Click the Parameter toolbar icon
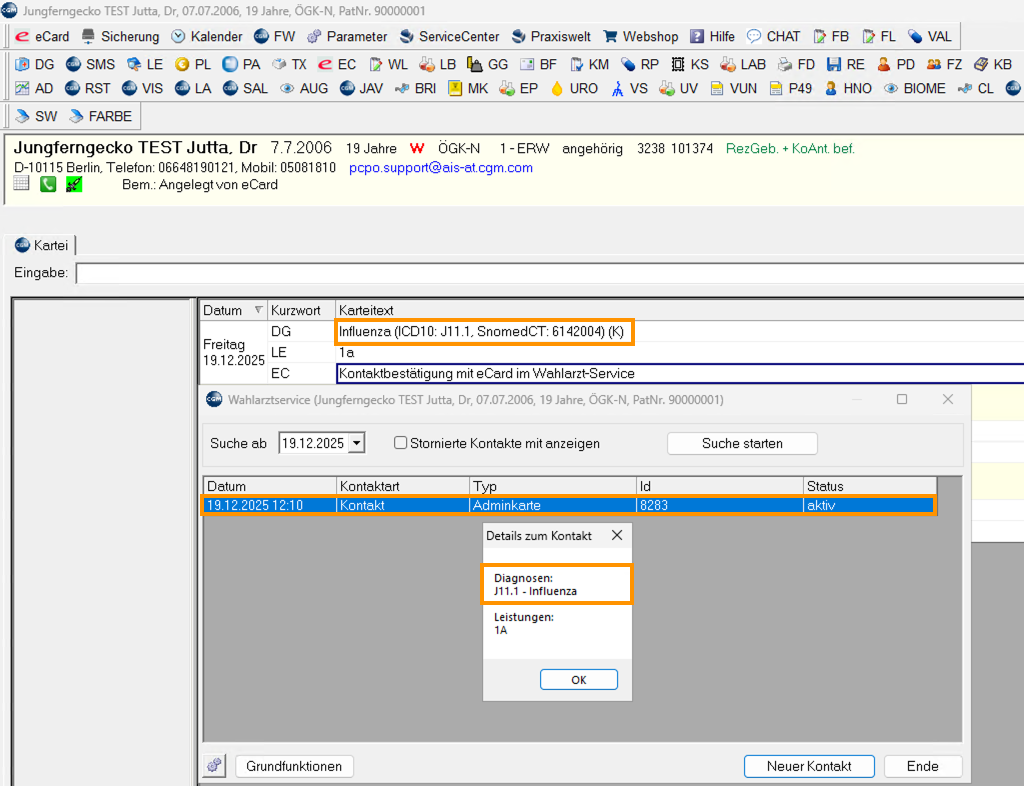The image size is (1024, 786). coord(314,36)
